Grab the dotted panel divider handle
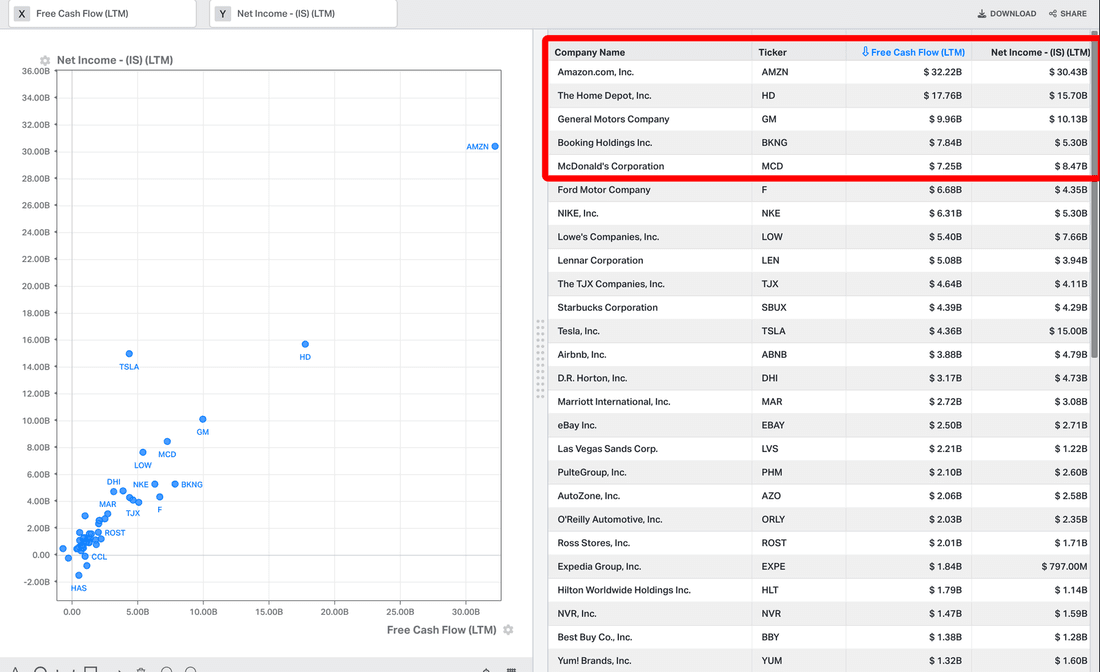 point(540,359)
